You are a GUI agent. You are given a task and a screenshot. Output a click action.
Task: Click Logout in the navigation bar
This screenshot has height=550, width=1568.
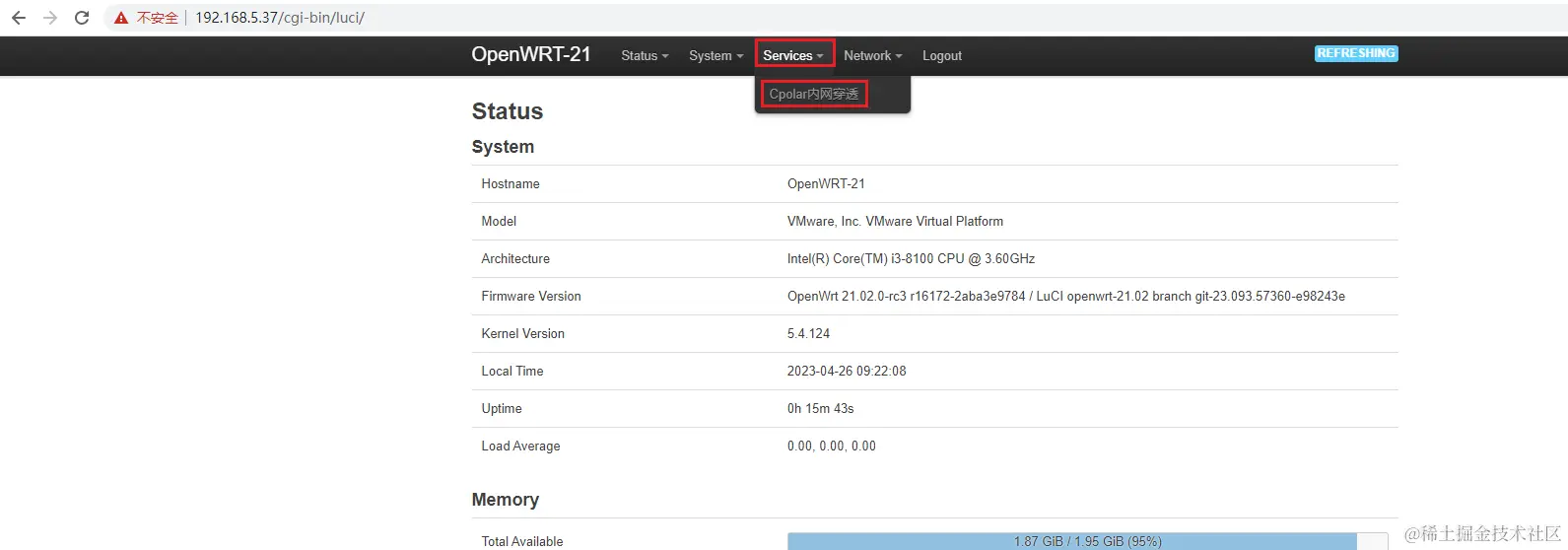[x=942, y=56]
